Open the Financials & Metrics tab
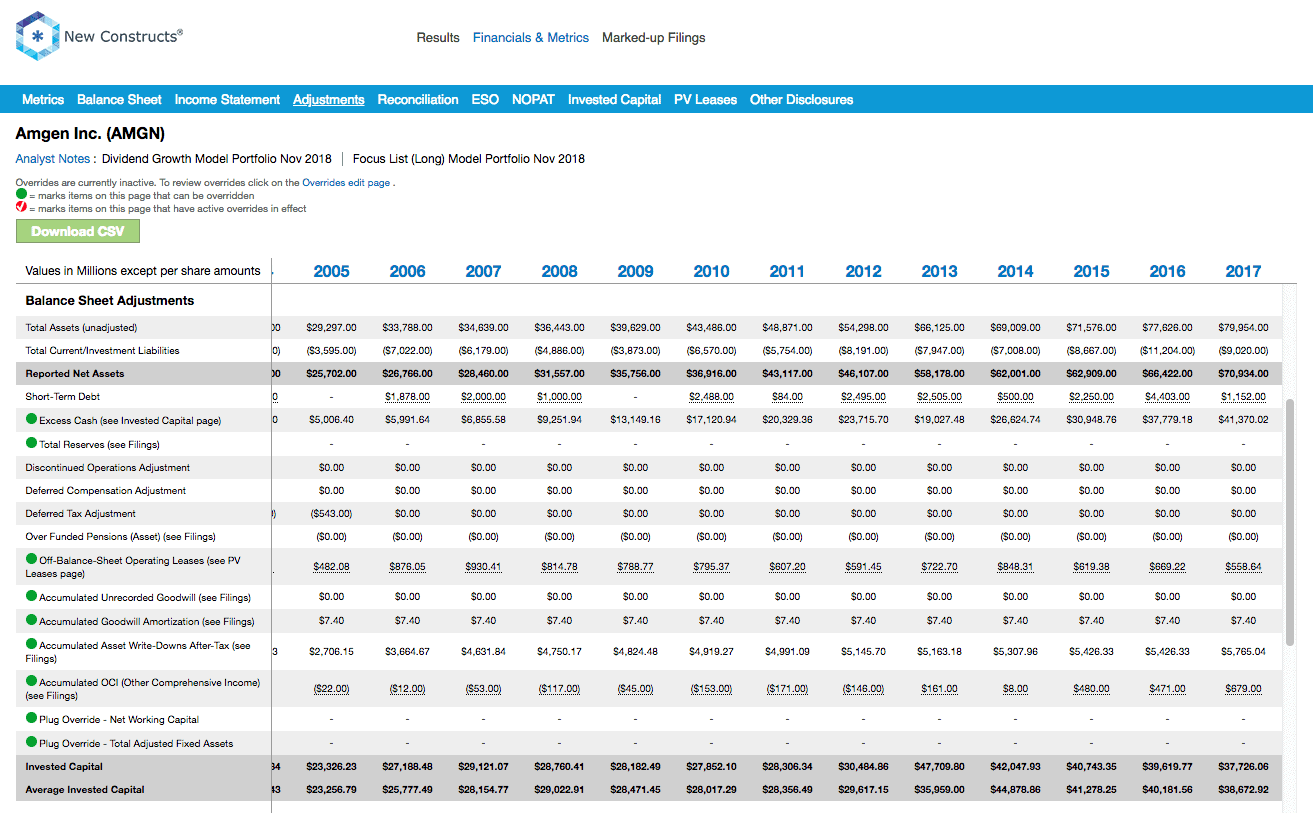Image resolution: width=1313 pixels, height=813 pixels. [x=531, y=38]
